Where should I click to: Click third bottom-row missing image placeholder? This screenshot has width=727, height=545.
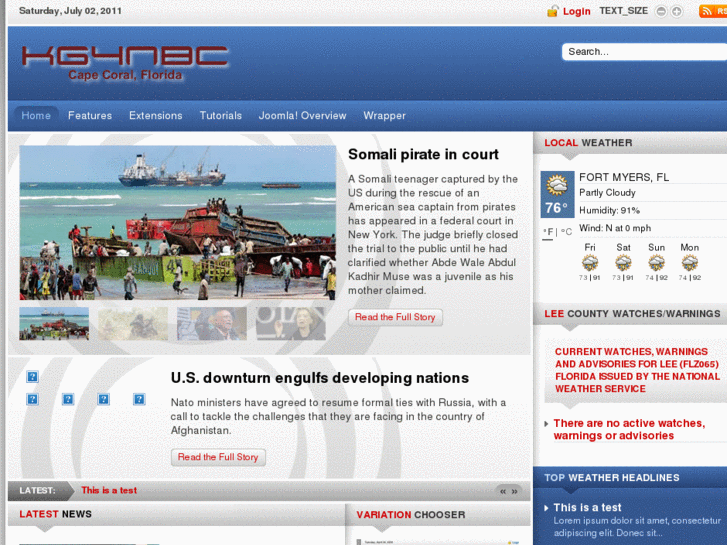[103, 399]
